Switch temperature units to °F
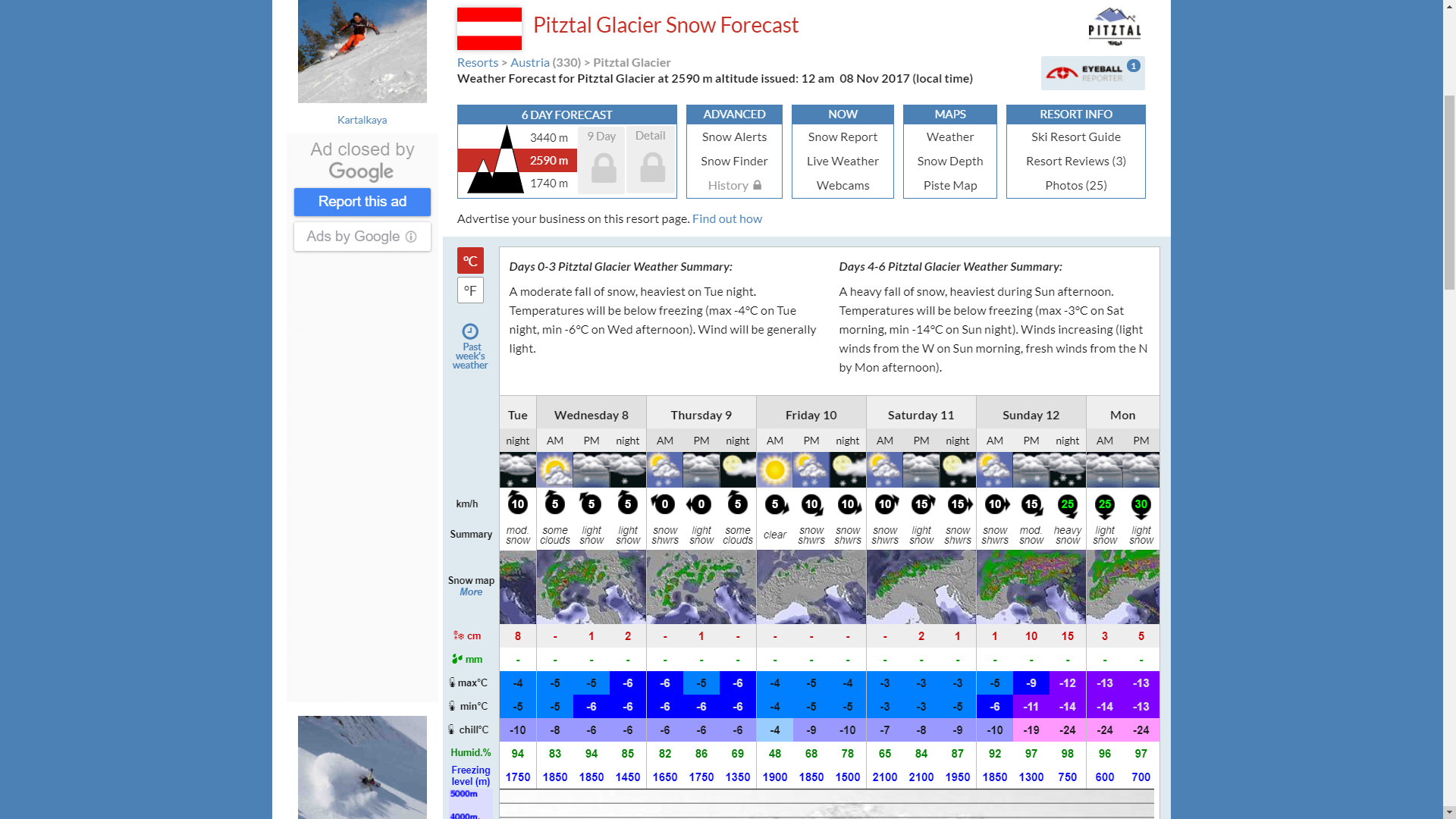This screenshot has width=1456, height=819. [x=470, y=290]
